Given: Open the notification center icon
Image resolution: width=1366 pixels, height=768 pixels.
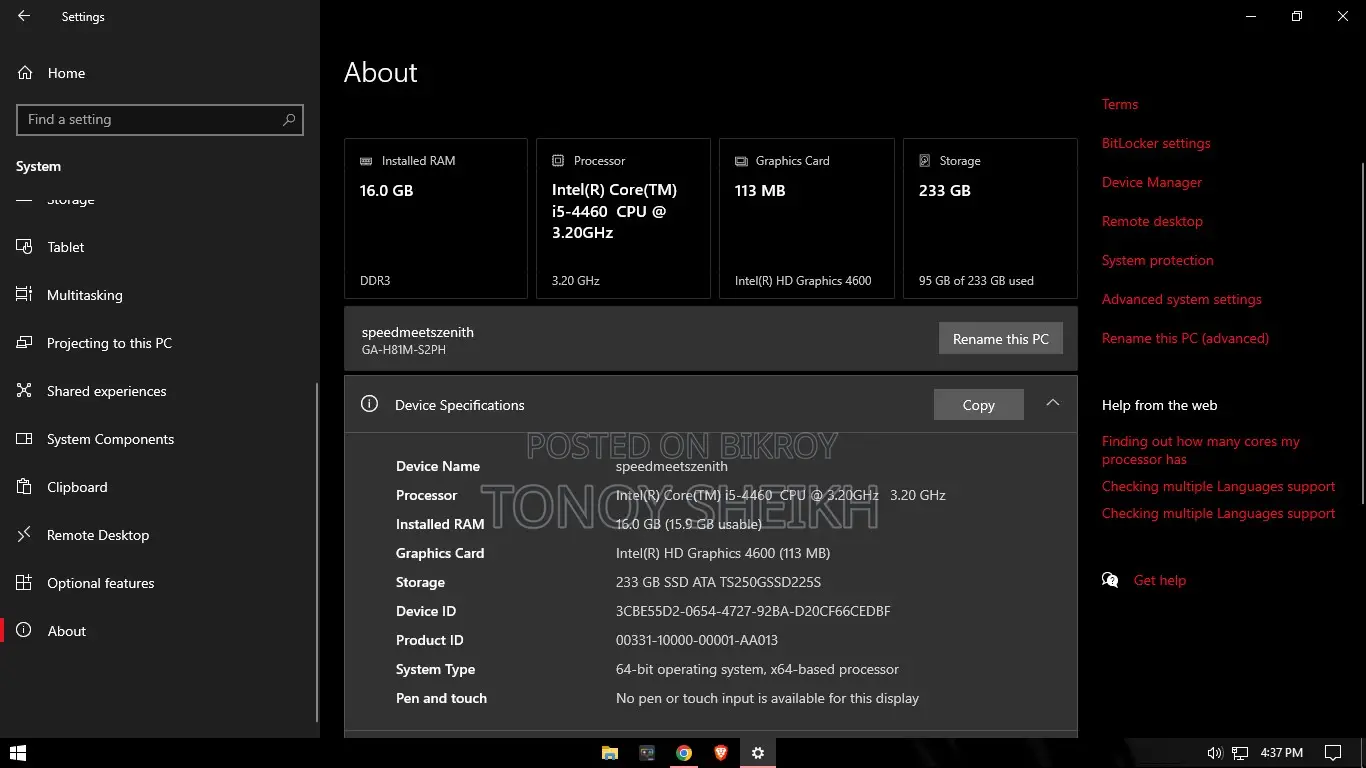Looking at the screenshot, I should 1333,753.
